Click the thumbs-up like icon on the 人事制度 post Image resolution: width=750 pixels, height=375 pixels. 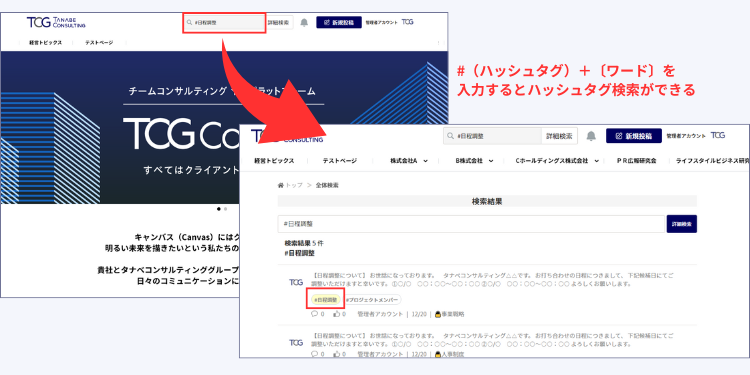(337, 354)
